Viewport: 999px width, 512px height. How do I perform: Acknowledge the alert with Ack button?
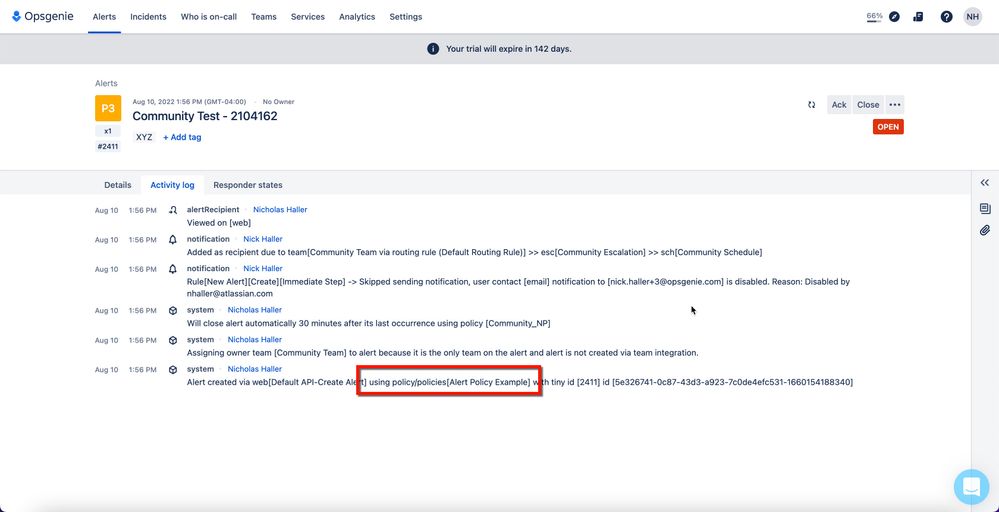pyautogui.click(x=839, y=104)
